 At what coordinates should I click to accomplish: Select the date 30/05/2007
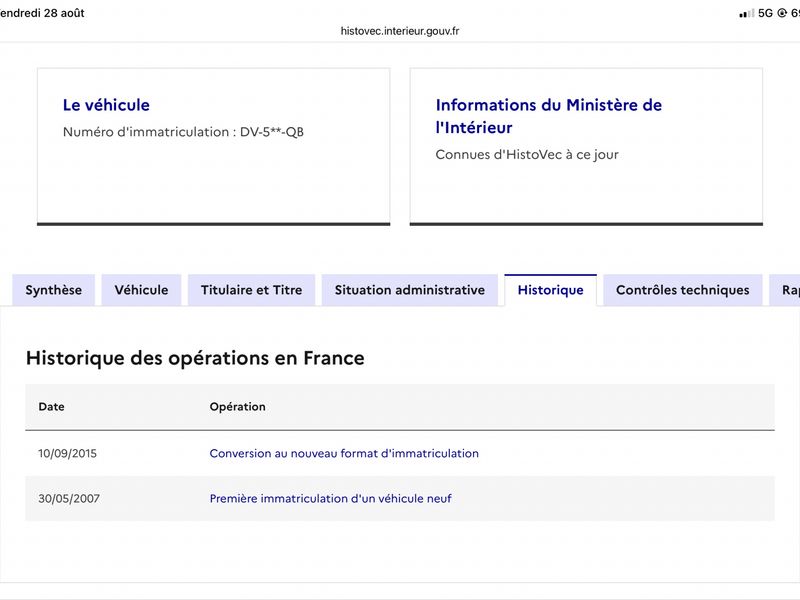[69, 498]
